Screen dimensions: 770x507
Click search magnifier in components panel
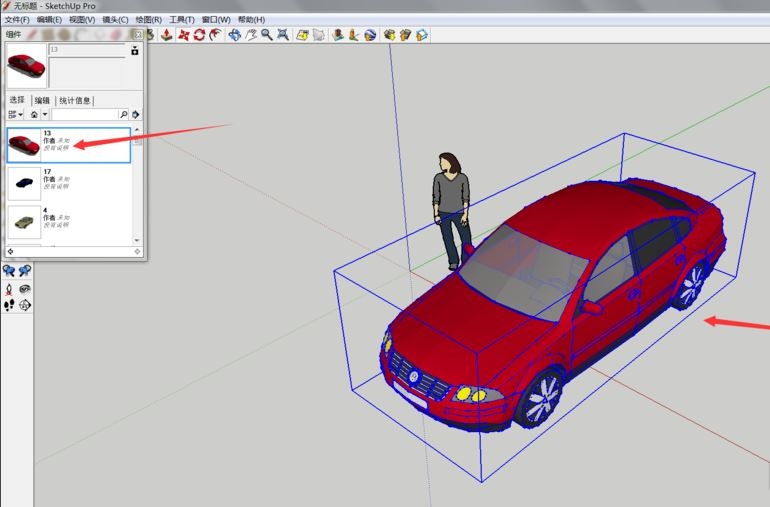click(x=124, y=114)
